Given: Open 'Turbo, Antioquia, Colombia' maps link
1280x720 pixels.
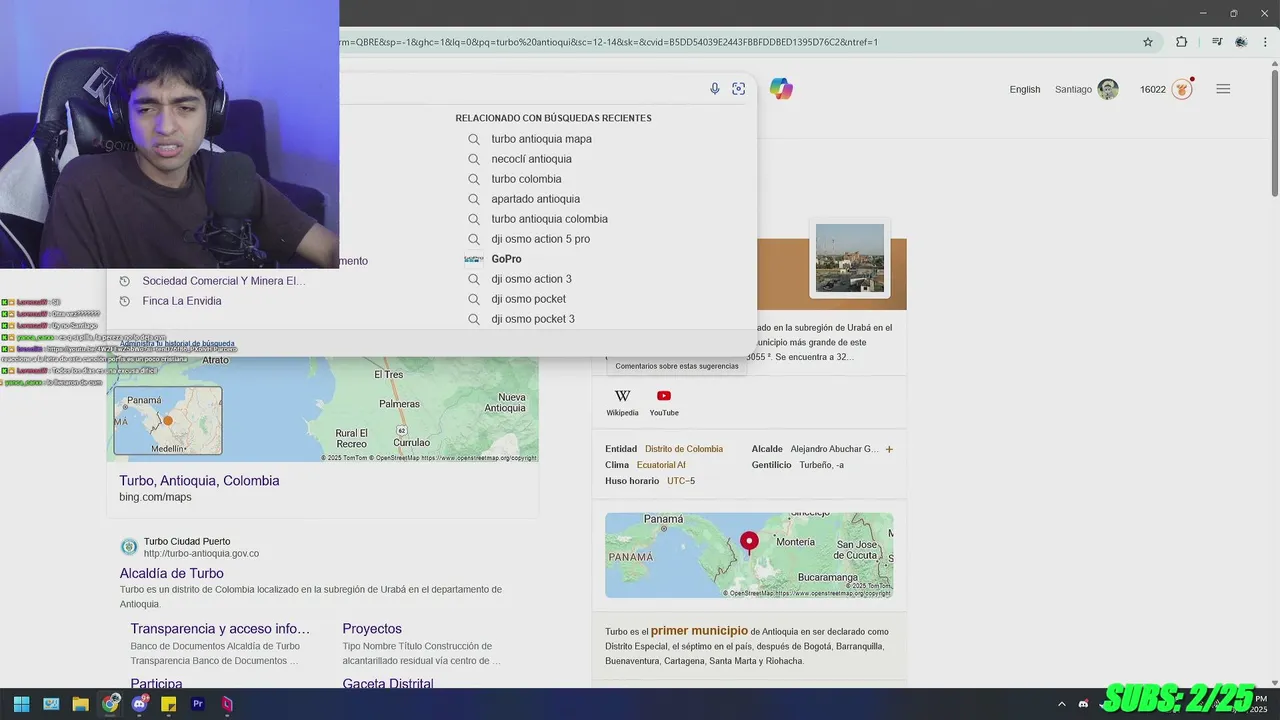Looking at the screenshot, I should (199, 481).
